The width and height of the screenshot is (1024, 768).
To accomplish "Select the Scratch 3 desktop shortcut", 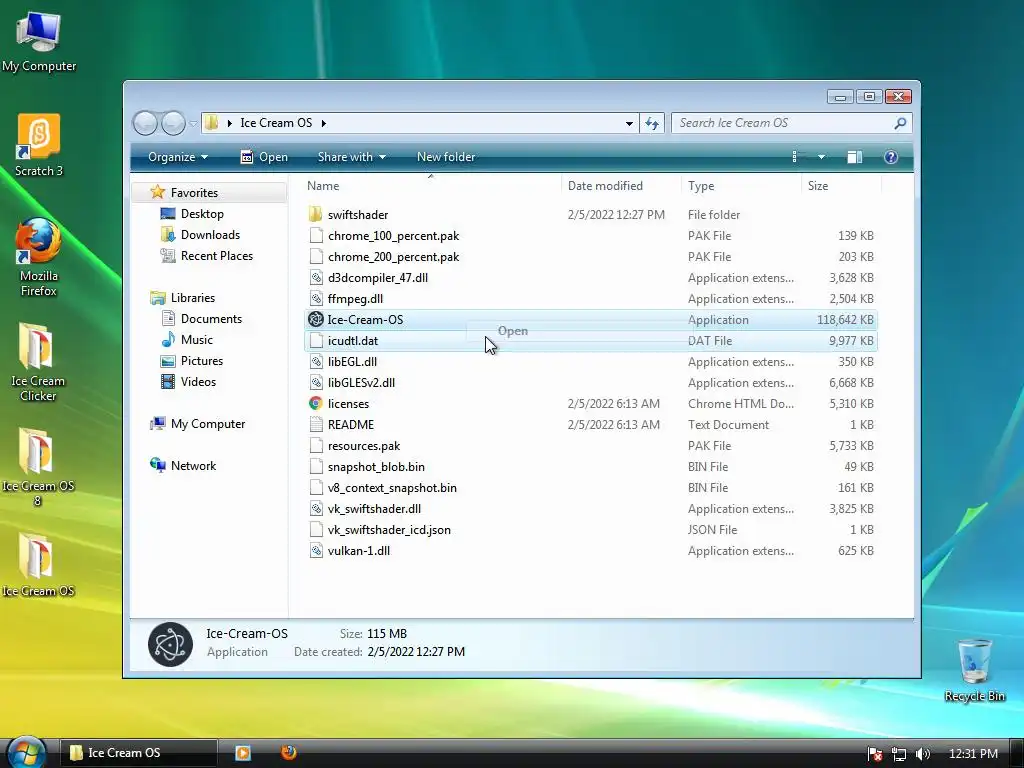I will (39, 145).
